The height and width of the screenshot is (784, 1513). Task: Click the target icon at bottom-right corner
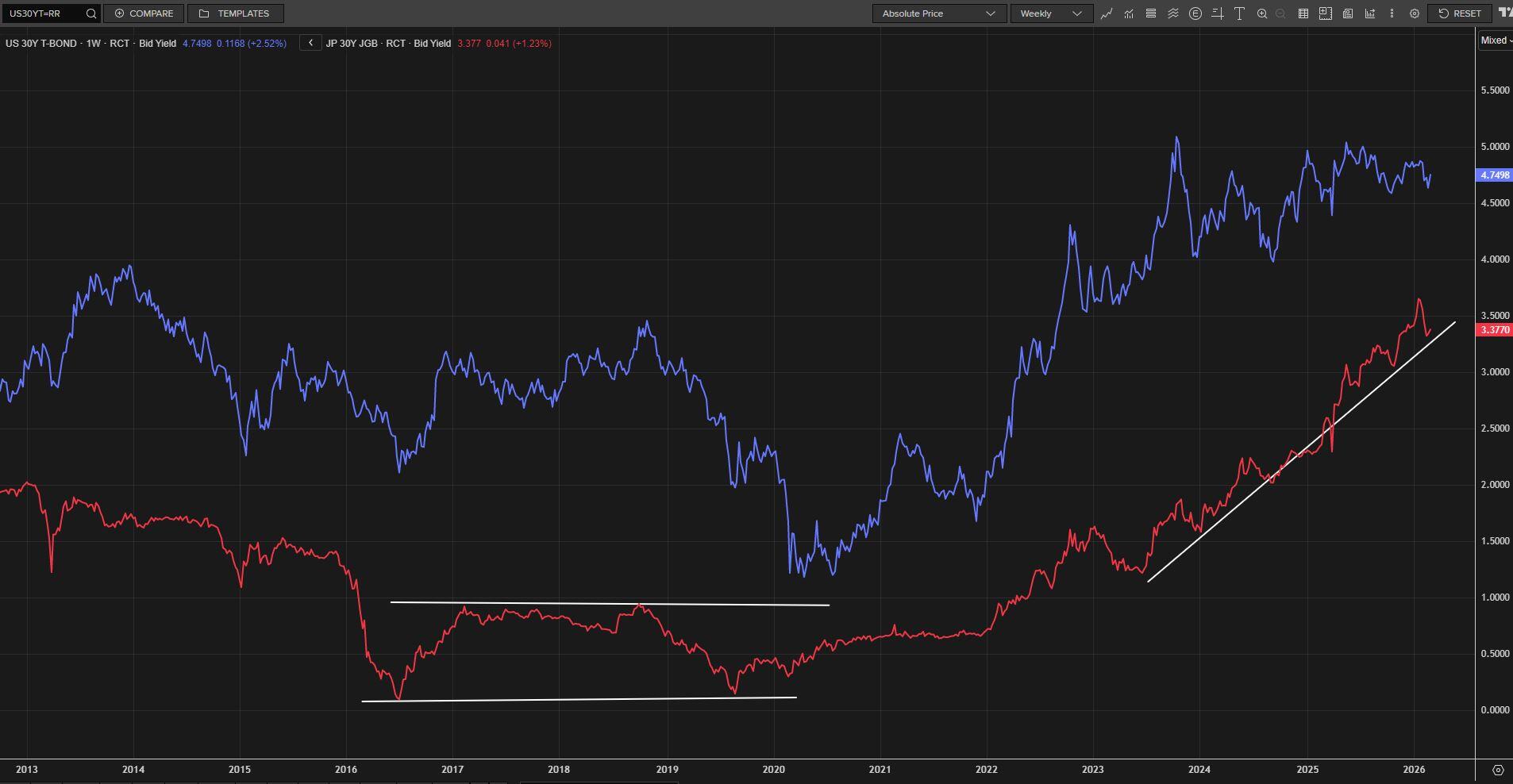[x=1498, y=770]
